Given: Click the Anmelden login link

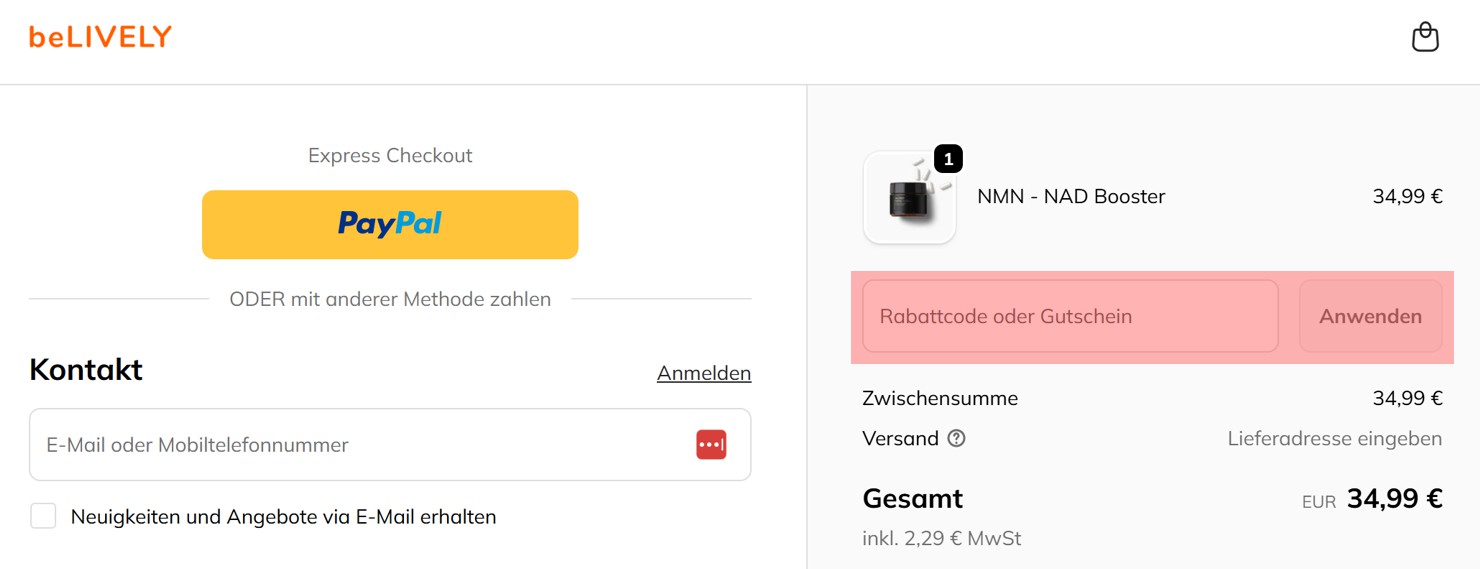Looking at the screenshot, I should [x=703, y=373].
